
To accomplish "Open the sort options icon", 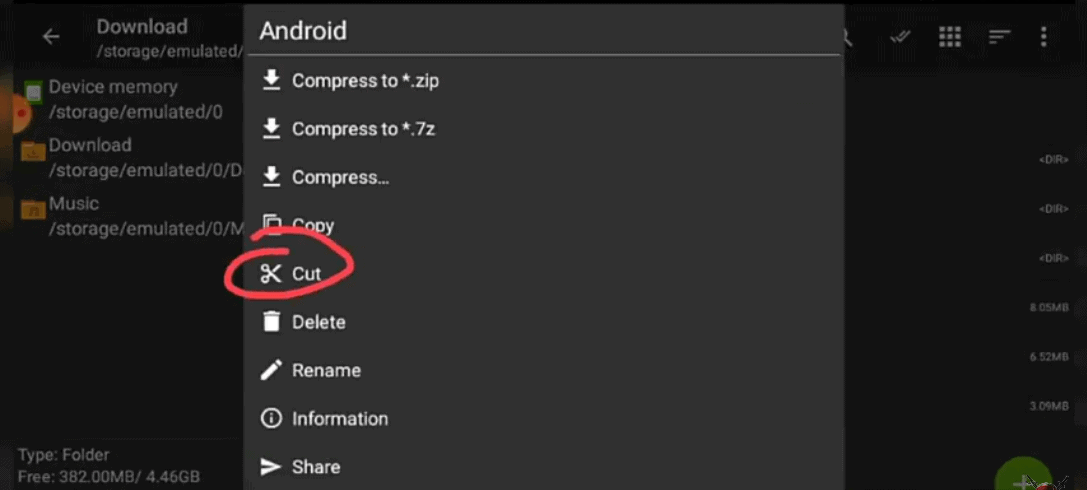I will 998,37.
